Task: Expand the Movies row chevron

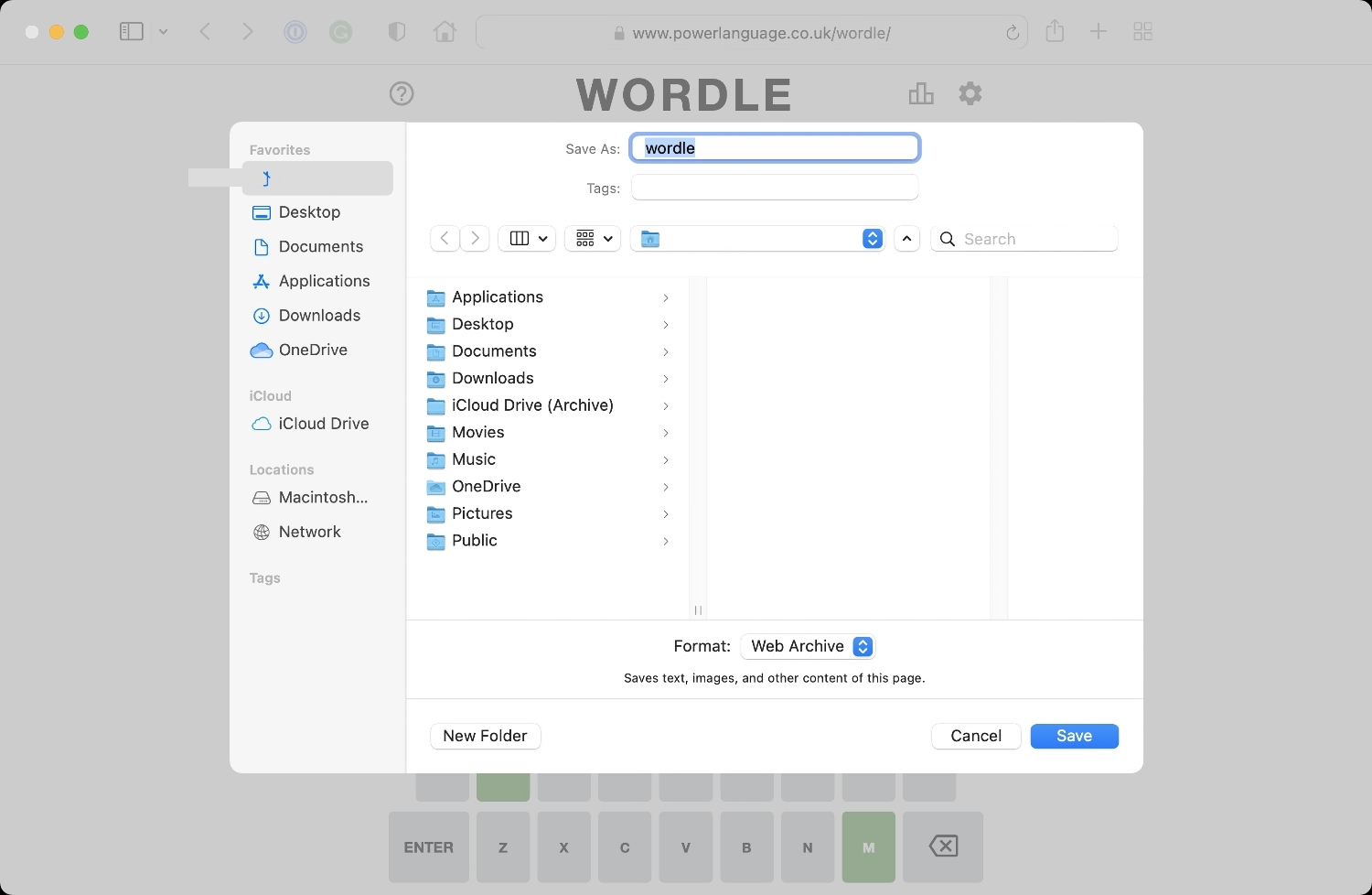Action: coord(666,433)
